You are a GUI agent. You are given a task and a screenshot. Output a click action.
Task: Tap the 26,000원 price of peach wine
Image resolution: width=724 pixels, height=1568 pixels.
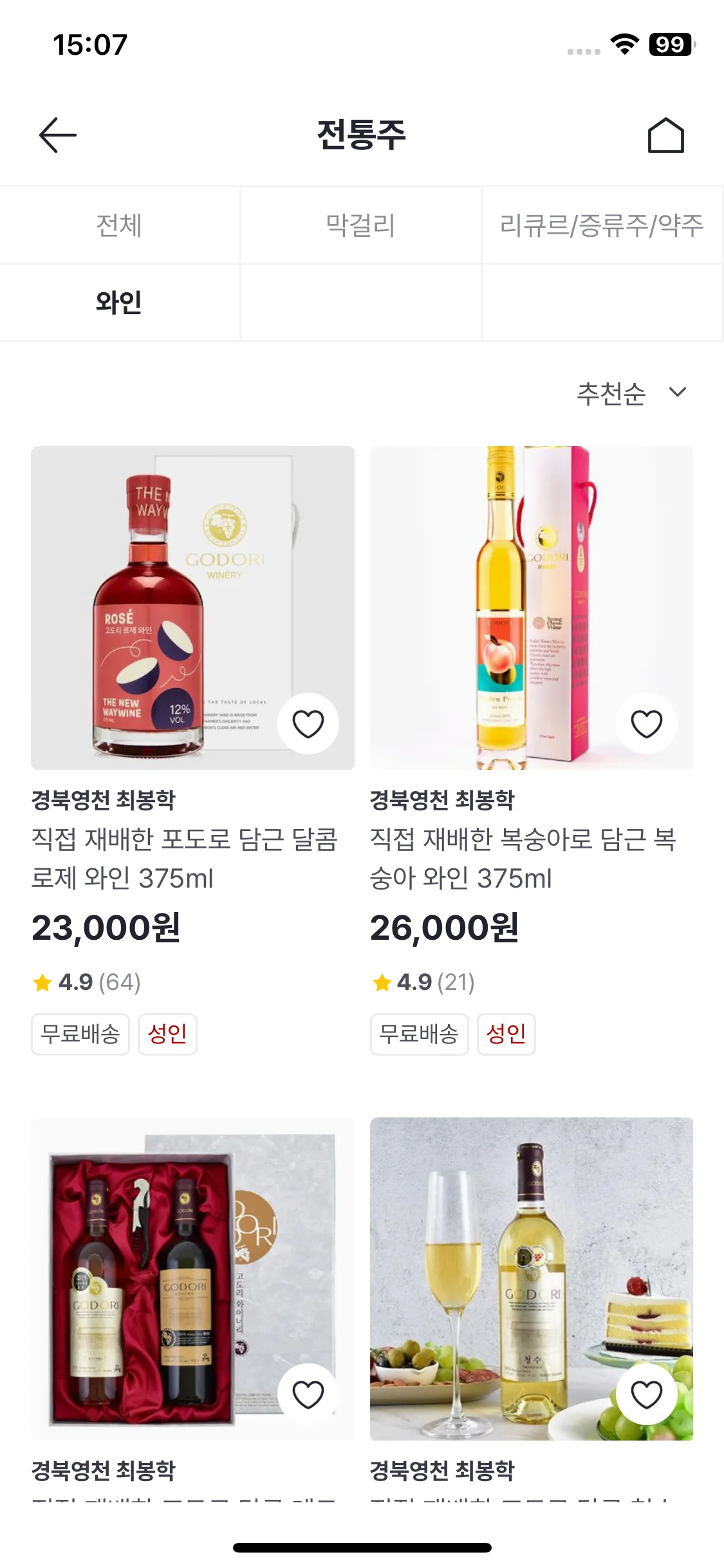coord(445,928)
